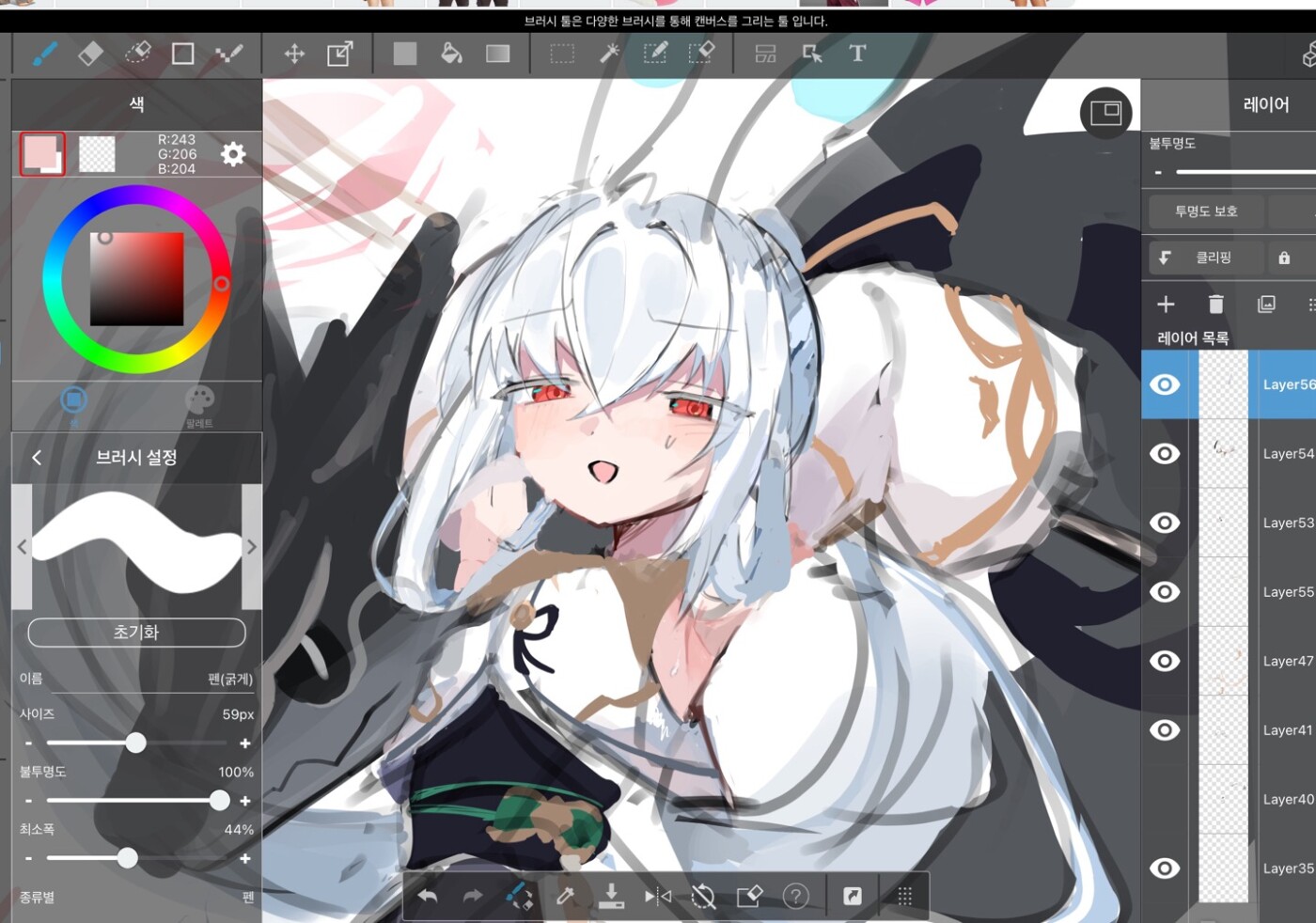Select the Bucket fill tool
The width and height of the screenshot is (1316, 923).
(451, 54)
